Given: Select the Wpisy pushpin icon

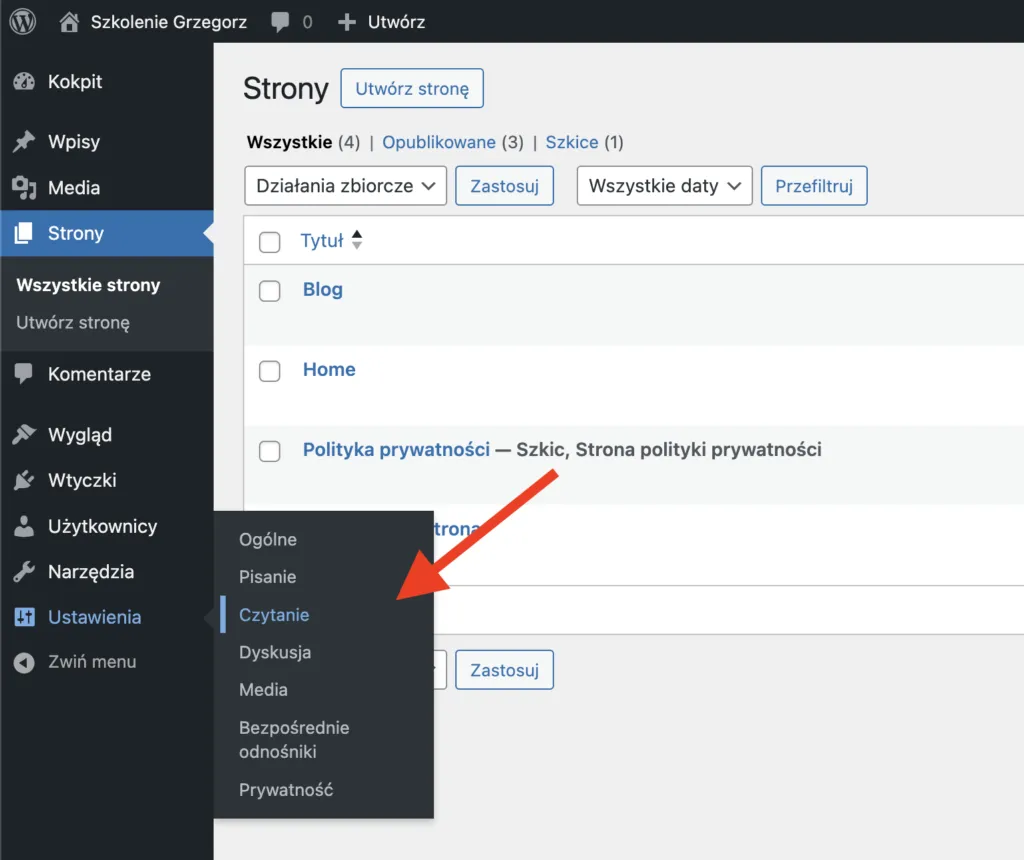Looking at the screenshot, I should pyautogui.click(x=23, y=141).
